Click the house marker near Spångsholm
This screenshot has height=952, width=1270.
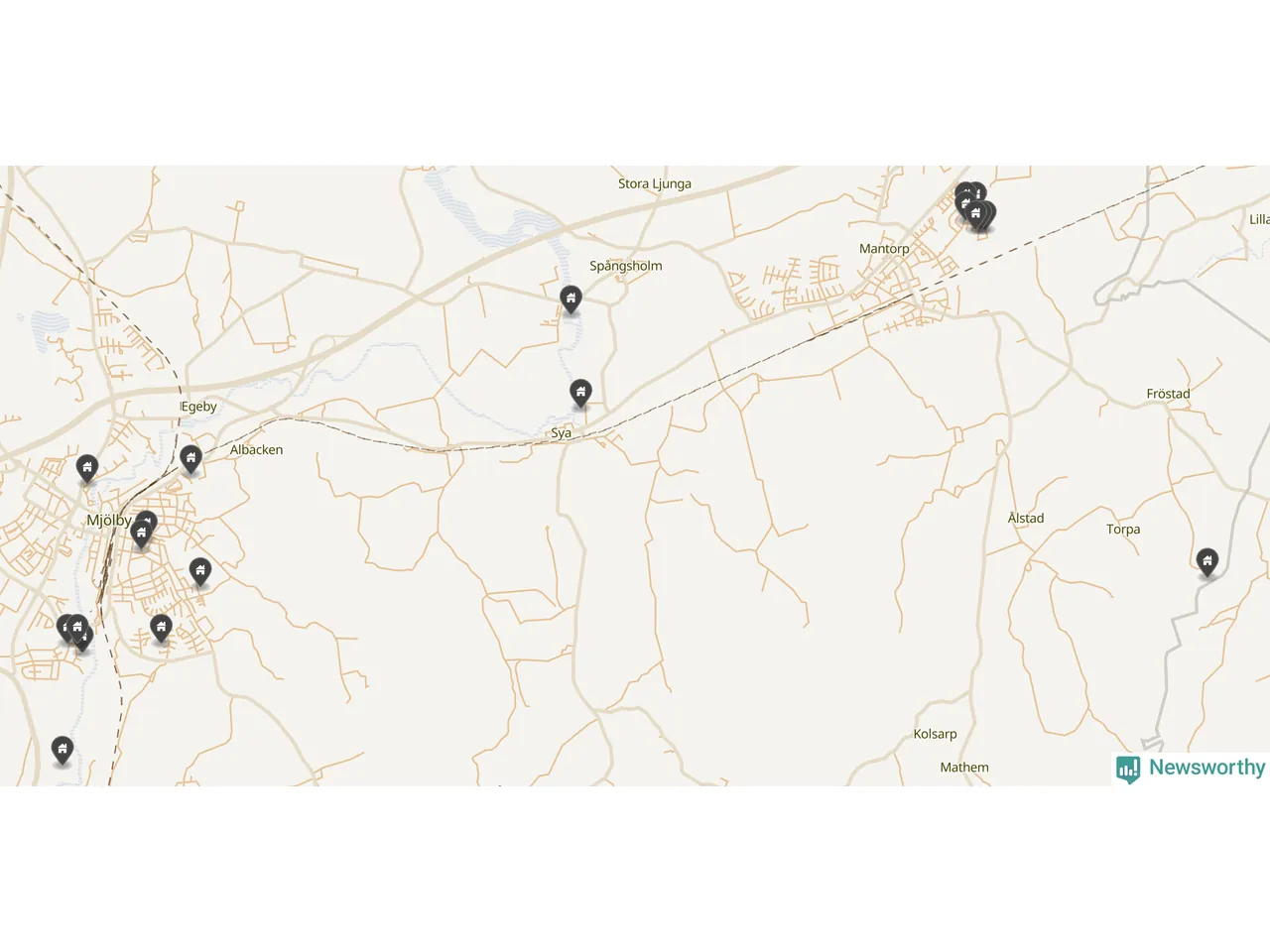pyautogui.click(x=571, y=298)
